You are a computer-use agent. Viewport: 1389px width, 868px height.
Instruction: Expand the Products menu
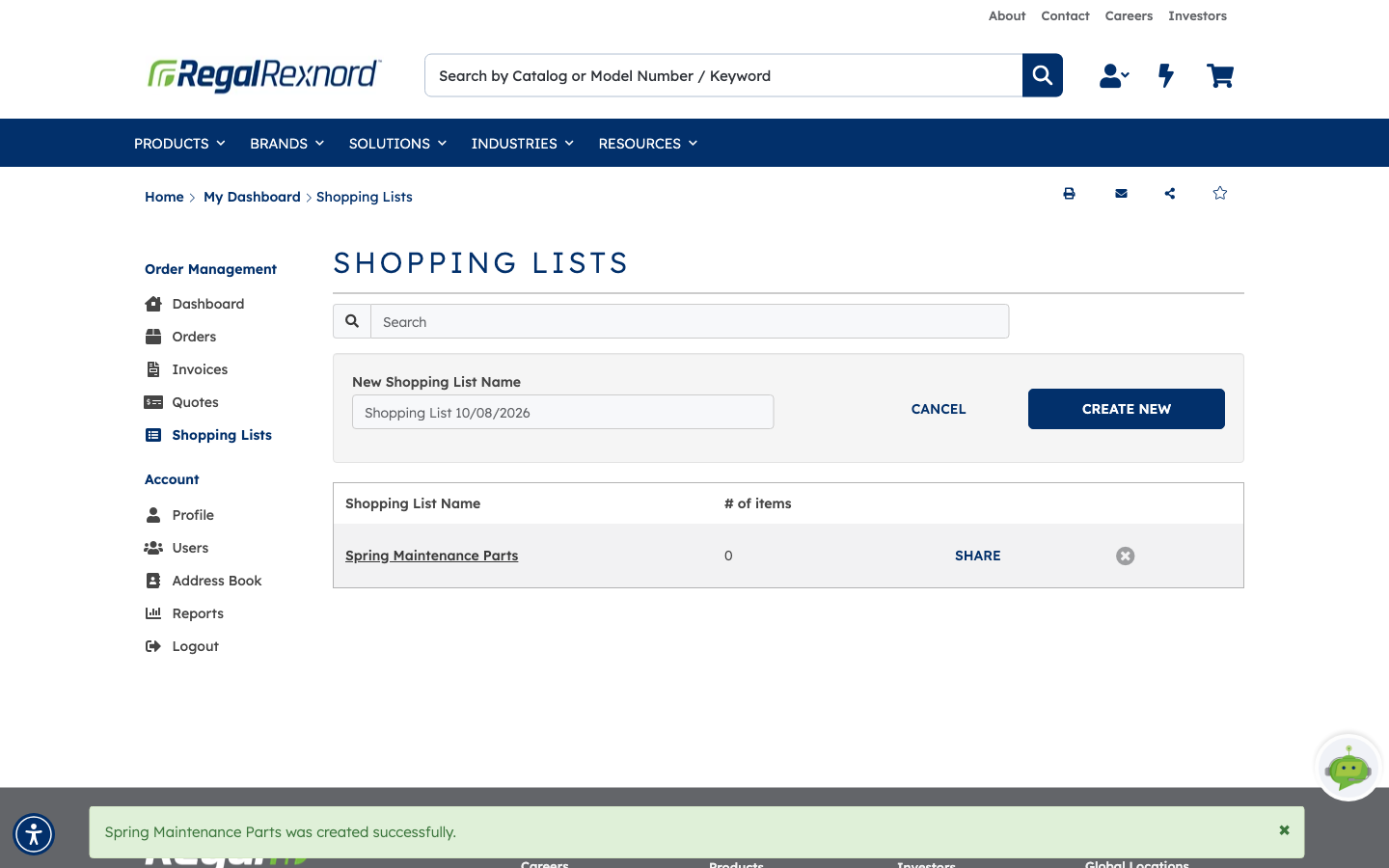[179, 143]
